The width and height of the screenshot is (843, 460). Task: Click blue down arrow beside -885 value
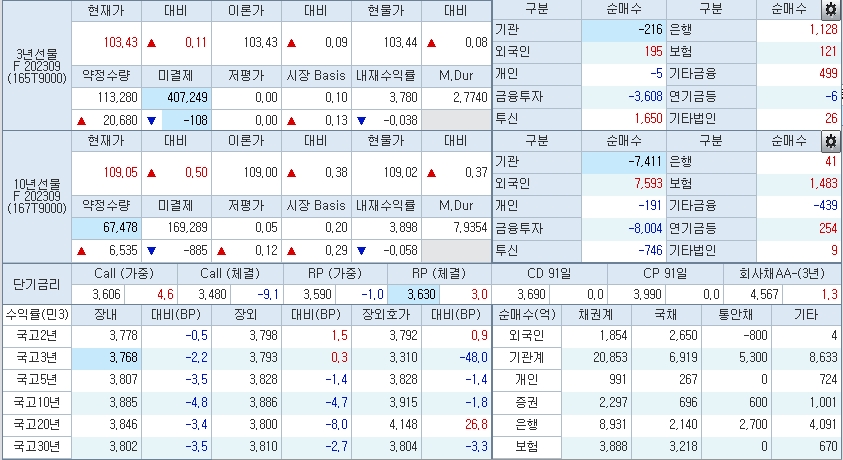[x=152, y=250]
